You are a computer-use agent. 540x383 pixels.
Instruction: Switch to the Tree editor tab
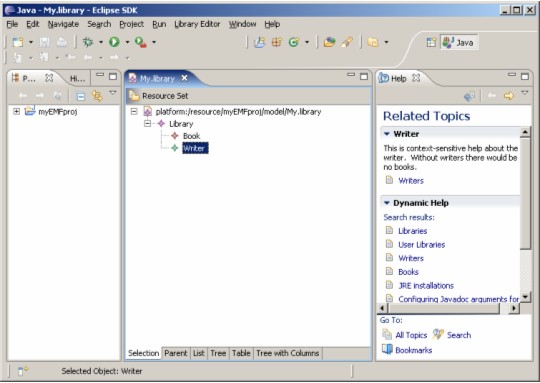click(218, 353)
